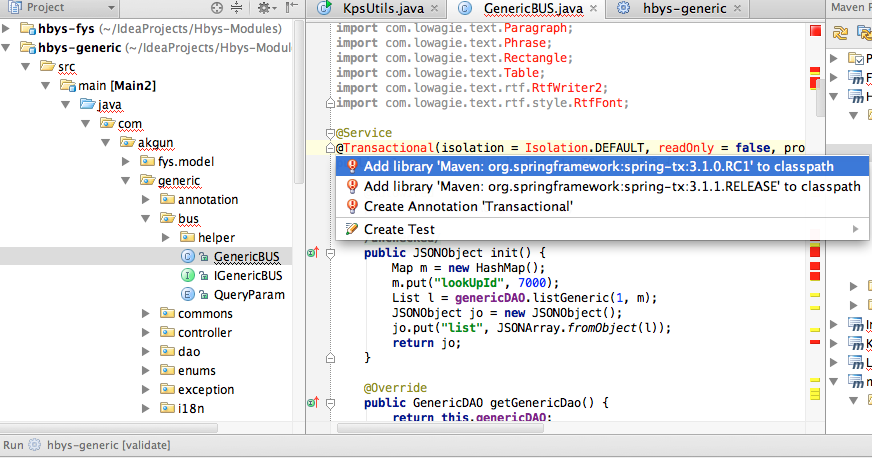Close the GenericBUS.java tab
The width and height of the screenshot is (872, 458).
point(593,8)
